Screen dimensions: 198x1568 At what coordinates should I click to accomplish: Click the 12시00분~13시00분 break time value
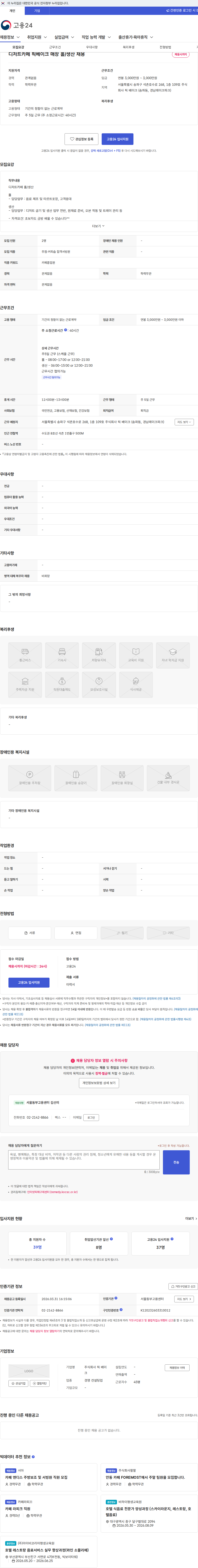click(x=55, y=400)
